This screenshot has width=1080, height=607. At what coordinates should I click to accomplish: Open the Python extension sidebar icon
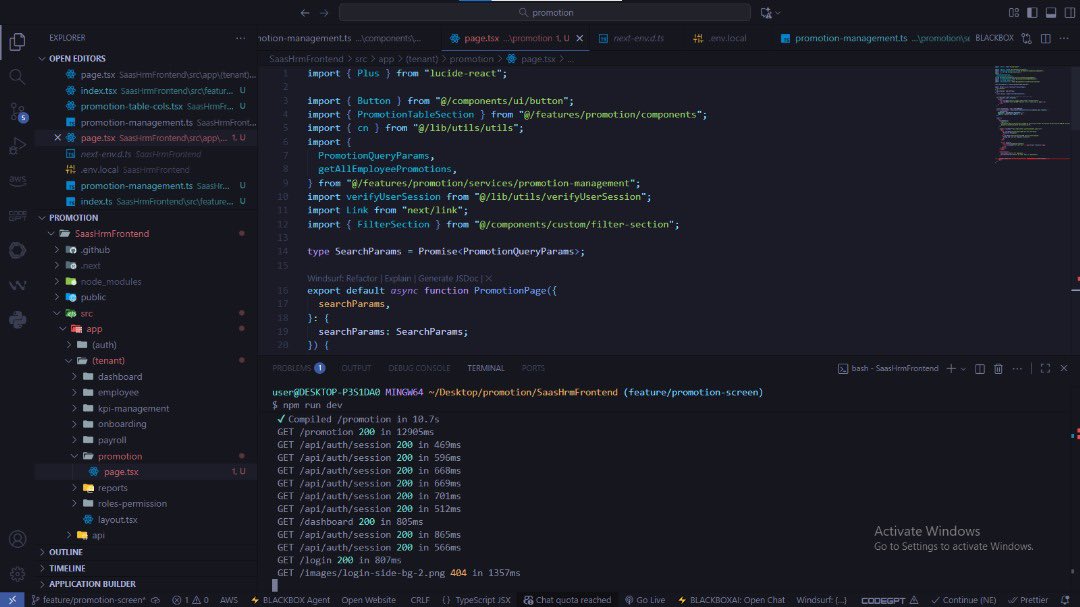tap(17, 320)
